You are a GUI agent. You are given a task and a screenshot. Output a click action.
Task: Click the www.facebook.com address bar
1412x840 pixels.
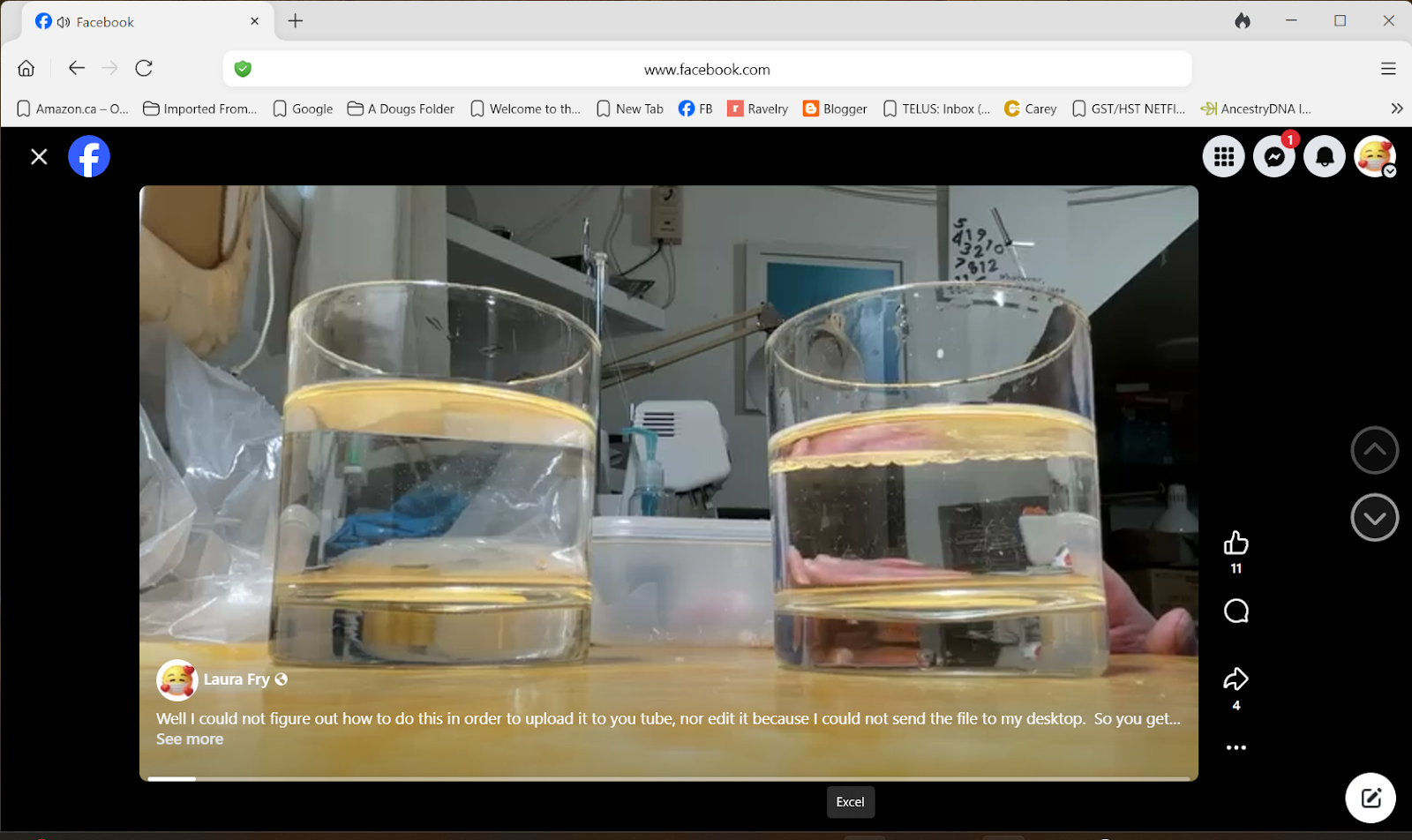(707, 69)
